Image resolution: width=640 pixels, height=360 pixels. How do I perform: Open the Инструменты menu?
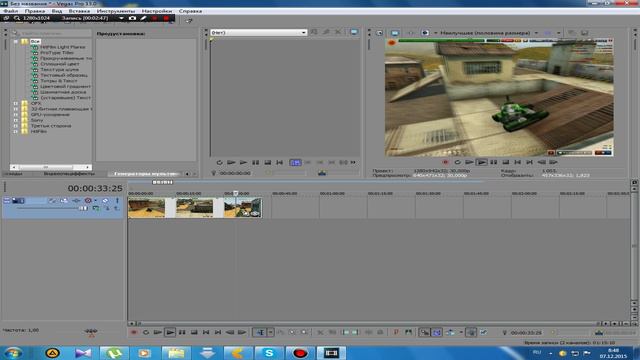(x=116, y=11)
